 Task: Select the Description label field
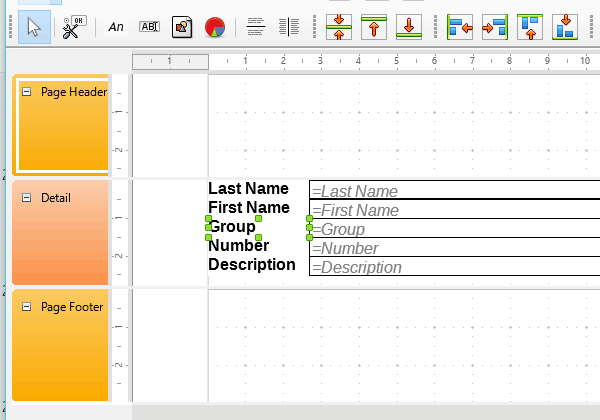coord(252,265)
